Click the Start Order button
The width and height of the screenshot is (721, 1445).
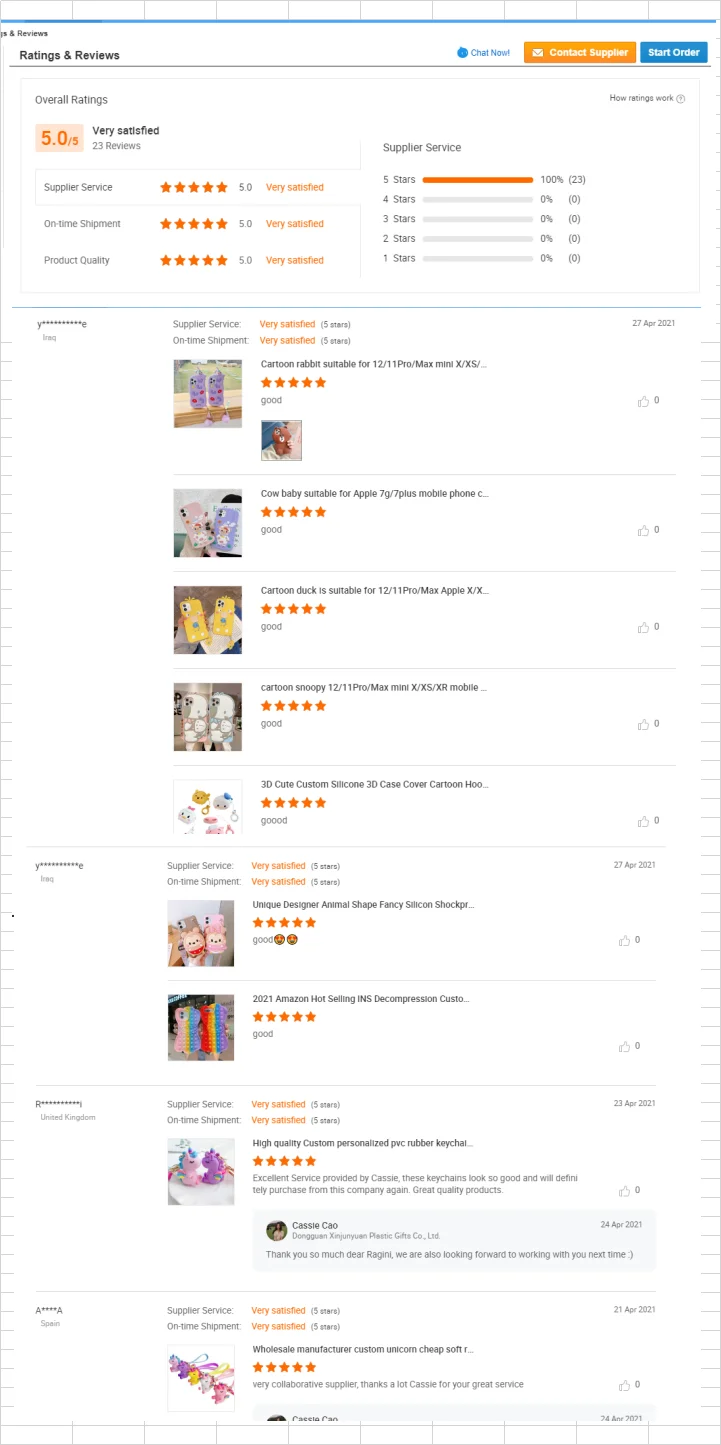tap(674, 53)
